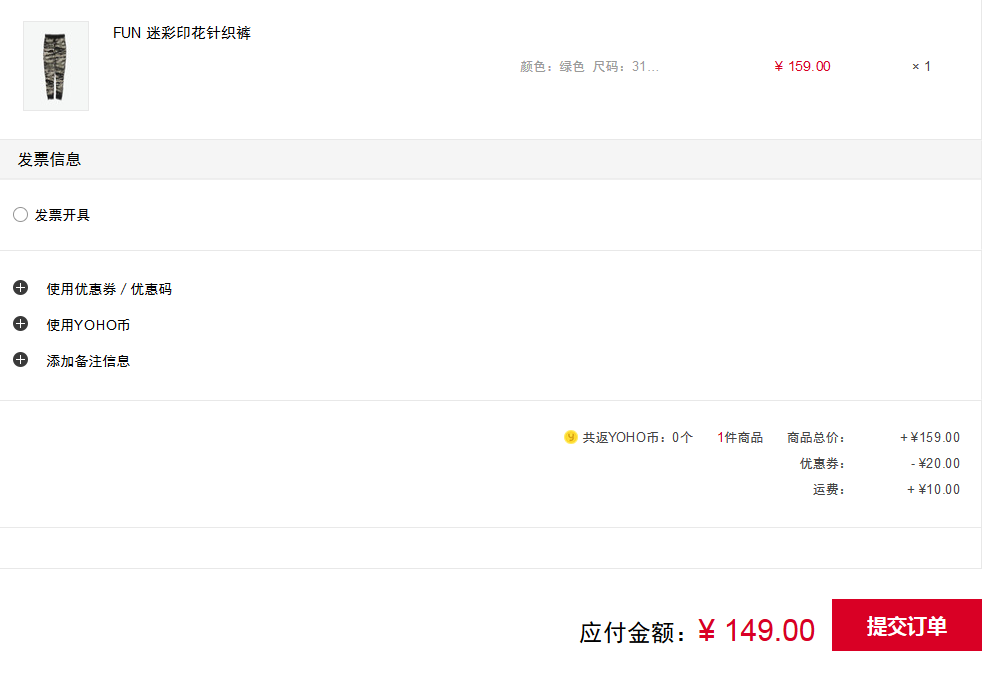Screen dimensions: 992x678
Task: Click the color and size attributes text
Action: pyautogui.click(x=590, y=66)
